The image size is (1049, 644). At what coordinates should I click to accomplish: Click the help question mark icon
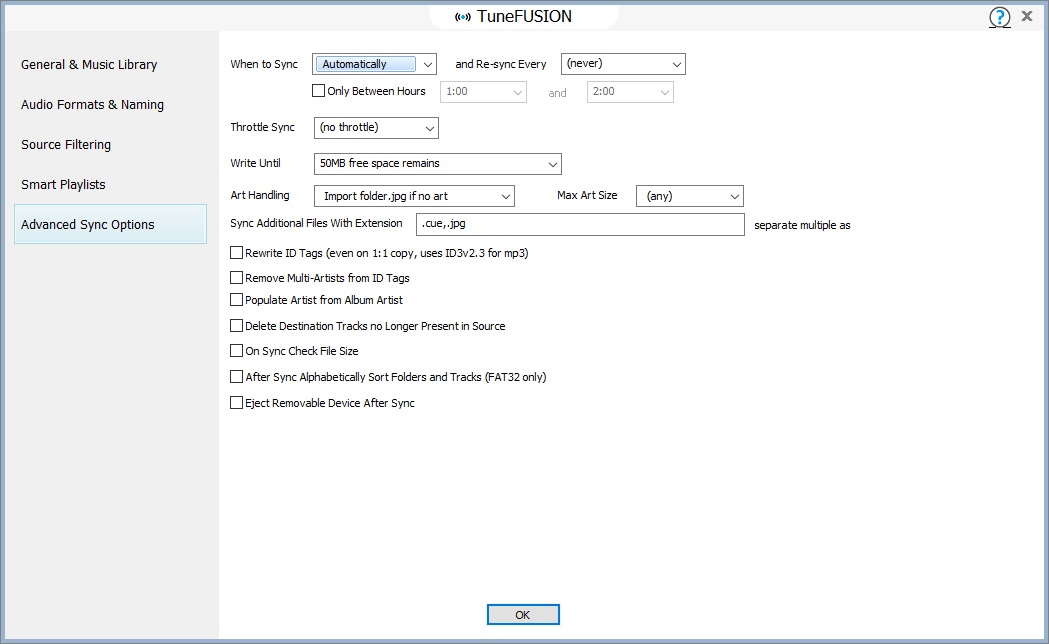click(999, 17)
